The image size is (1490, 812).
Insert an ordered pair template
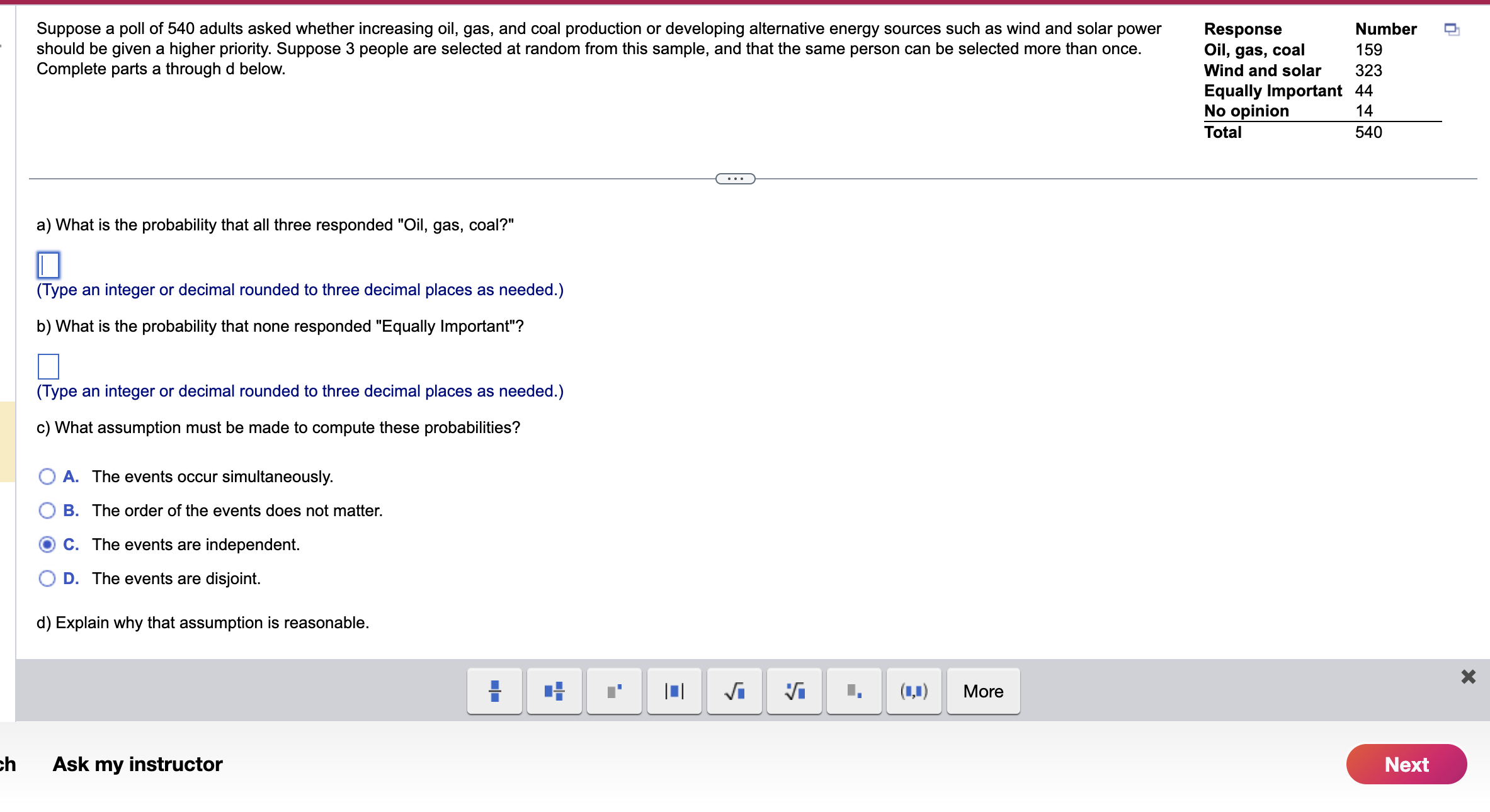coord(914,691)
